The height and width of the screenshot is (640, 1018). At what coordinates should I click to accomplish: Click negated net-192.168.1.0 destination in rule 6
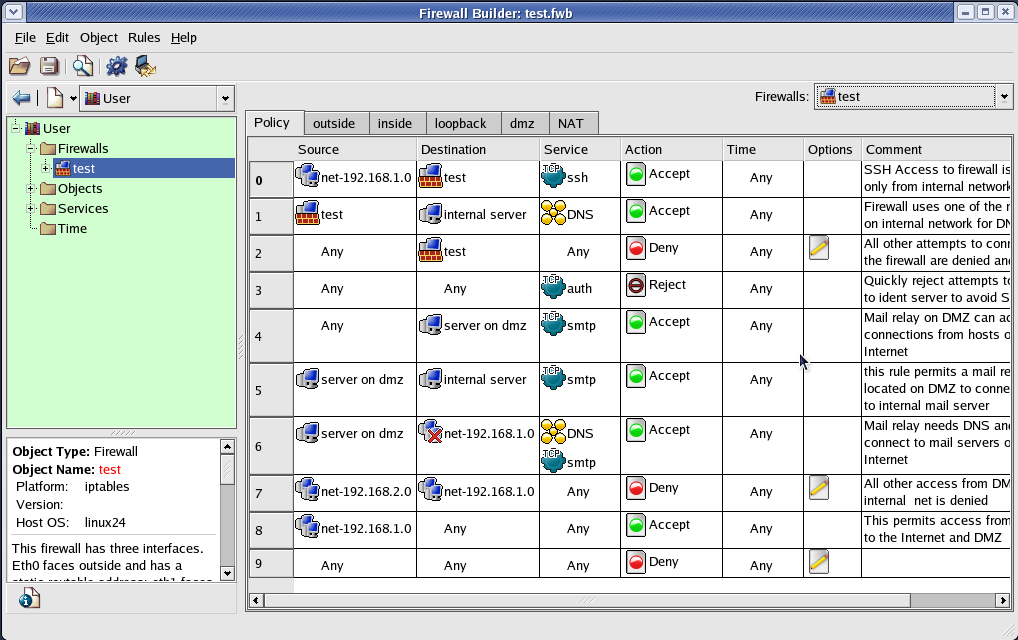click(x=477, y=433)
